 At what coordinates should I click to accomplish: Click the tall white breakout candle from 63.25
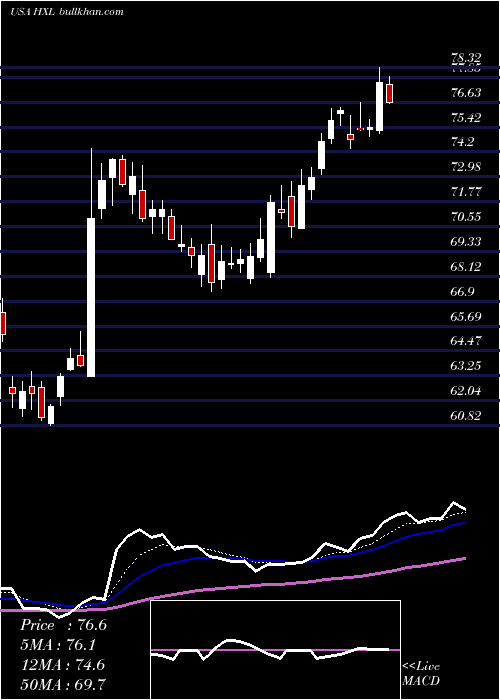tap(91, 297)
